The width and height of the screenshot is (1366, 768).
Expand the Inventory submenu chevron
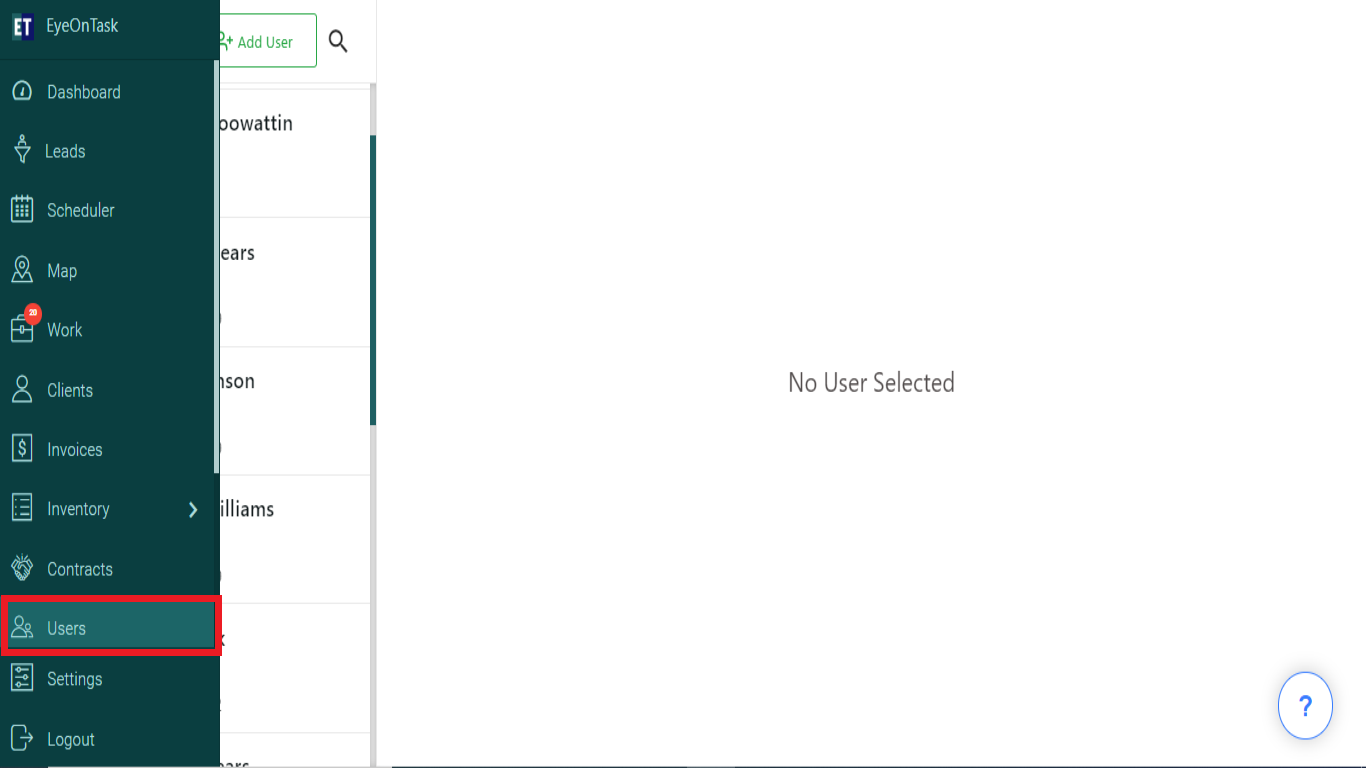pos(193,510)
